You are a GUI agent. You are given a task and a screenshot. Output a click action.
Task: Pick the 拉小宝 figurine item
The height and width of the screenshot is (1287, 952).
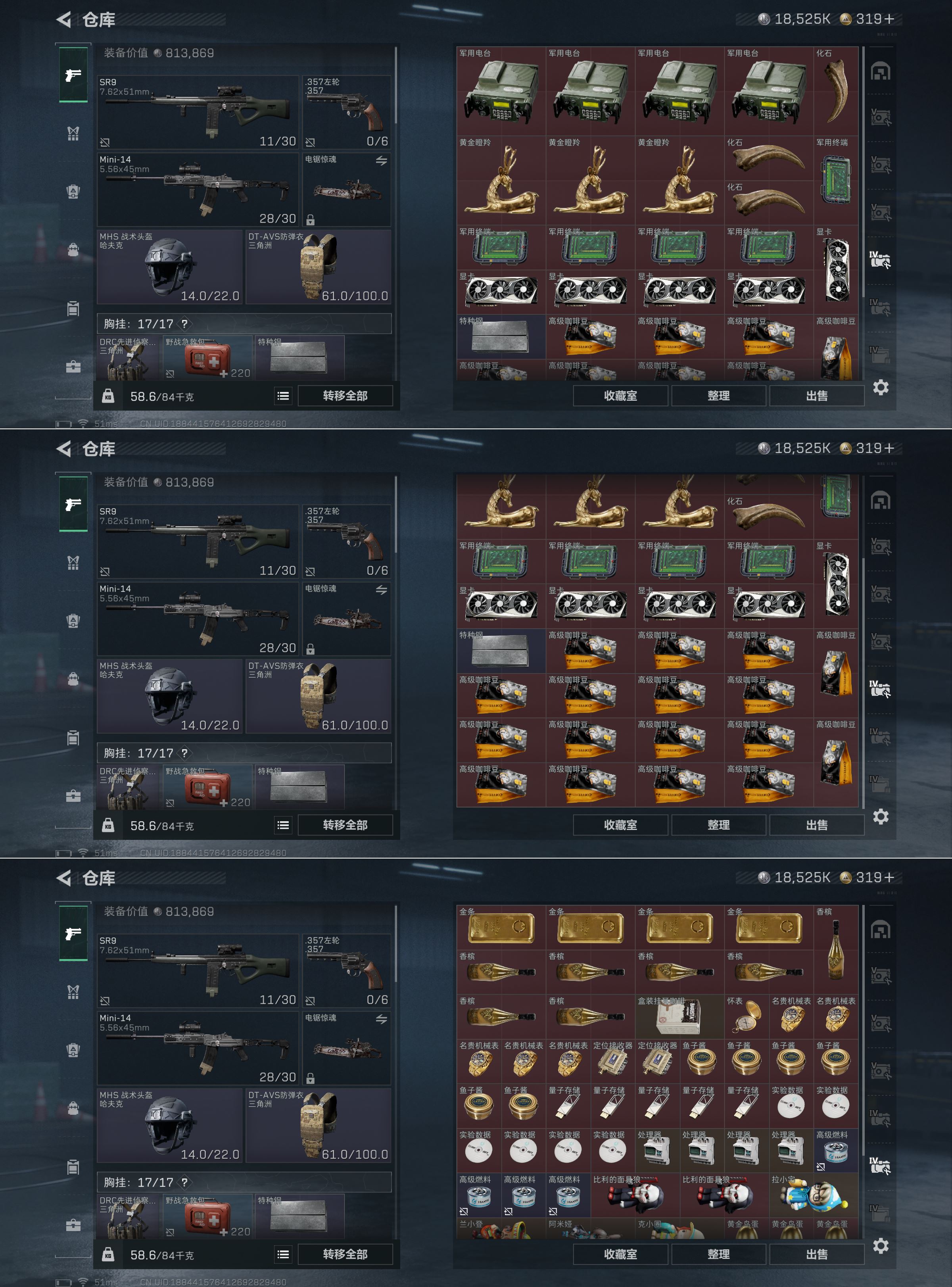[x=813, y=1195]
